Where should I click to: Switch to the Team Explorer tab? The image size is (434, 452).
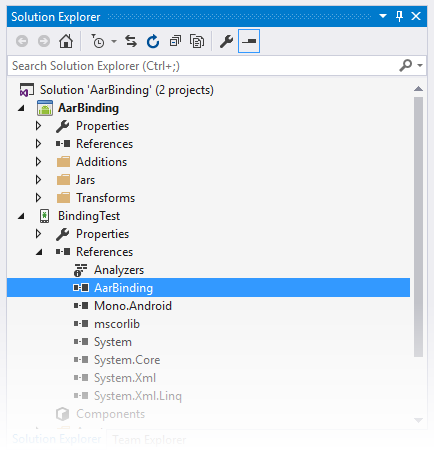tap(149, 440)
